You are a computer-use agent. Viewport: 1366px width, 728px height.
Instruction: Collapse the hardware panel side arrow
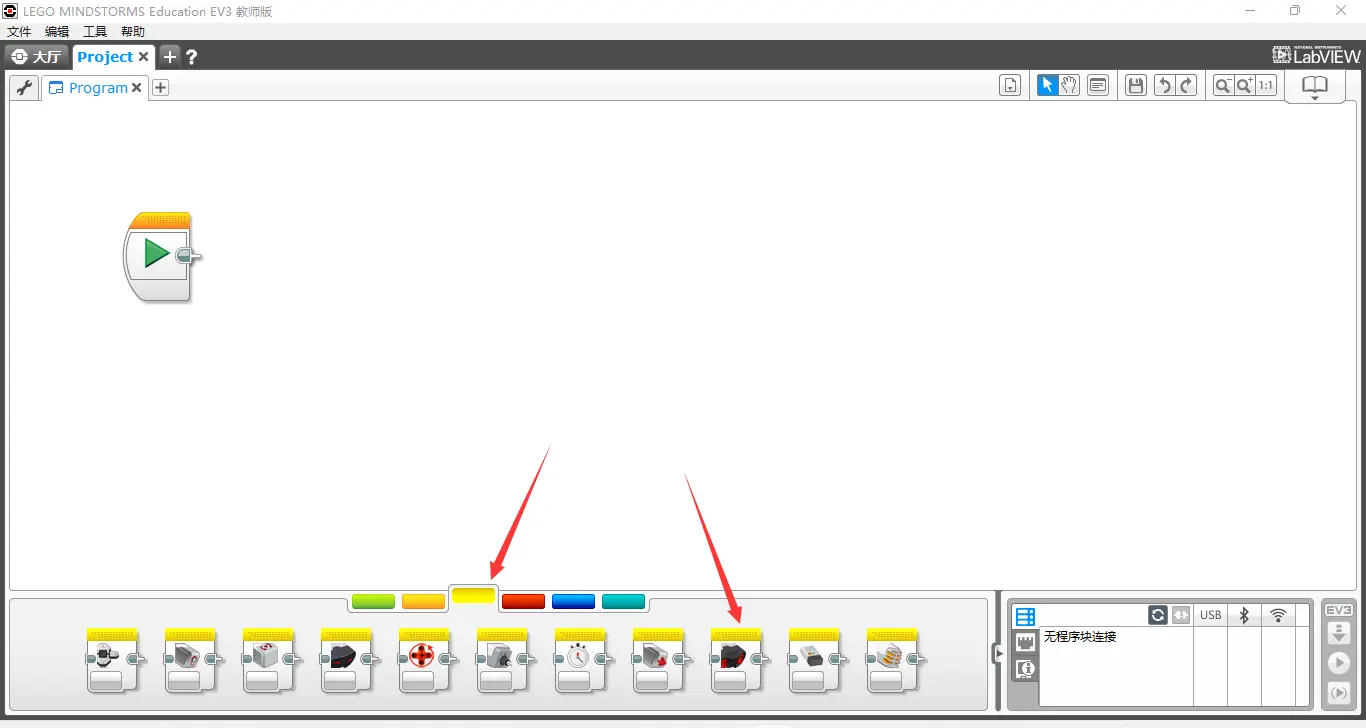(997, 653)
